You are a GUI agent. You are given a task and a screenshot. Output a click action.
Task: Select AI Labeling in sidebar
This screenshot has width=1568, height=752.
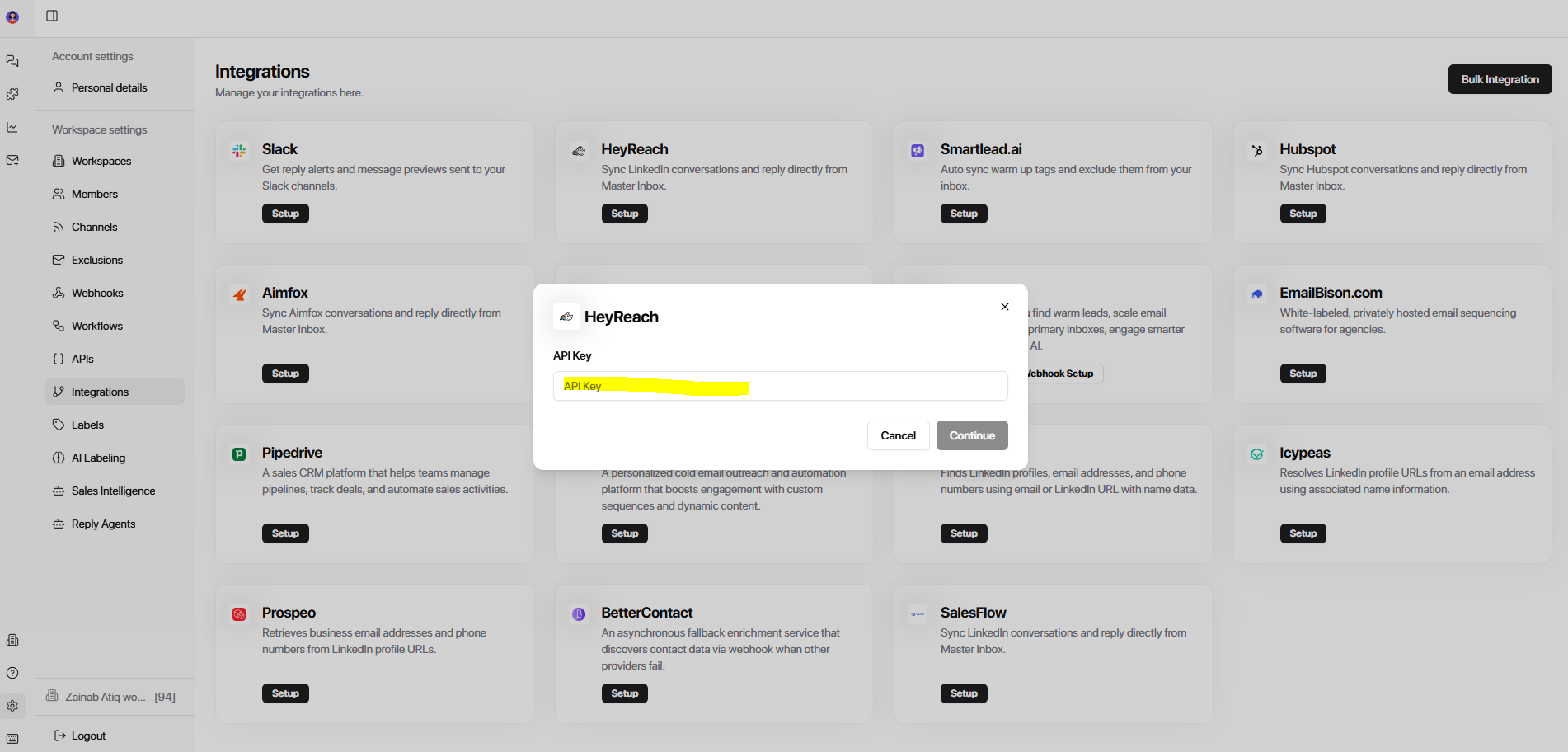point(98,458)
